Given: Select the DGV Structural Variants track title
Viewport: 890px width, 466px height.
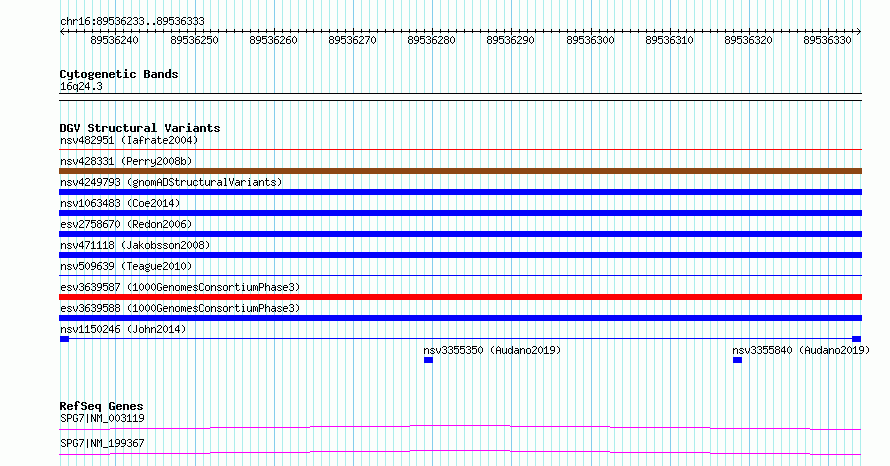Looking at the screenshot, I should (x=140, y=128).
